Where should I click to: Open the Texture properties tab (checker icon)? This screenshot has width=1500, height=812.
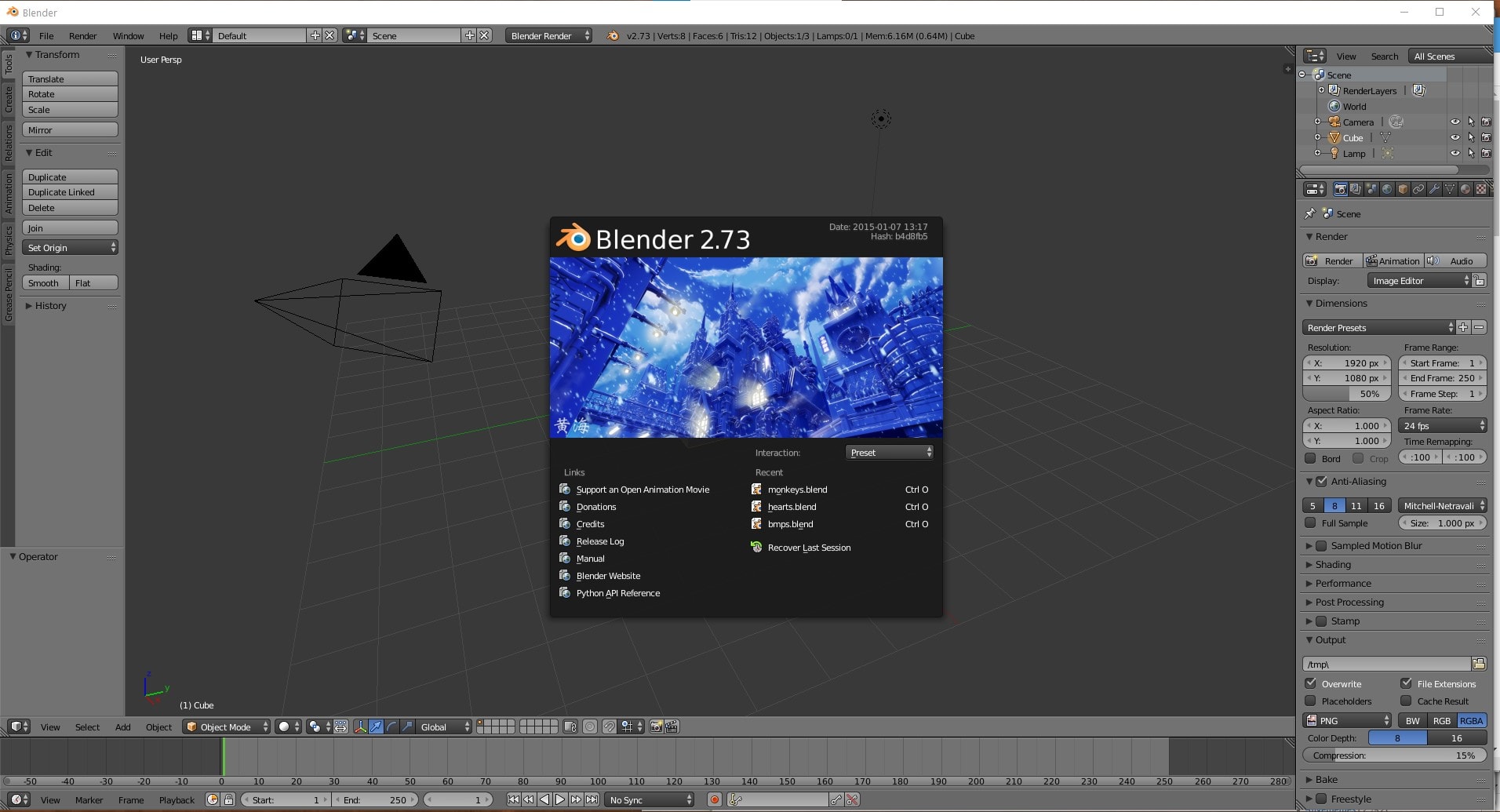pos(1481,189)
